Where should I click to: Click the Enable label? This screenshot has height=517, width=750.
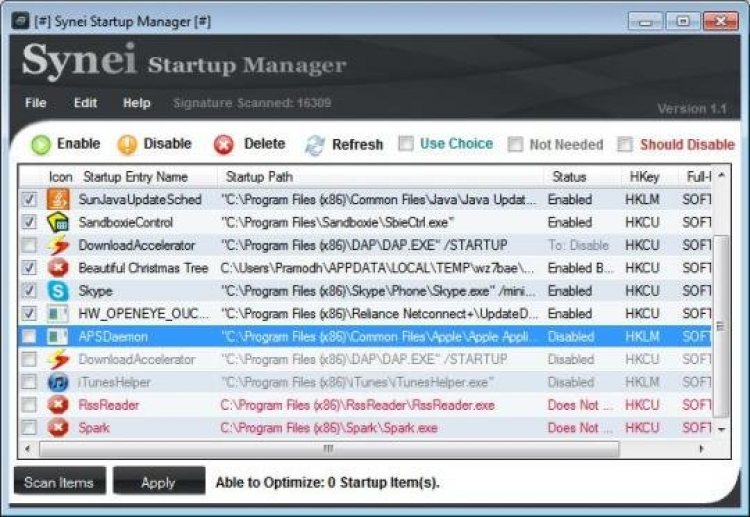(x=78, y=143)
